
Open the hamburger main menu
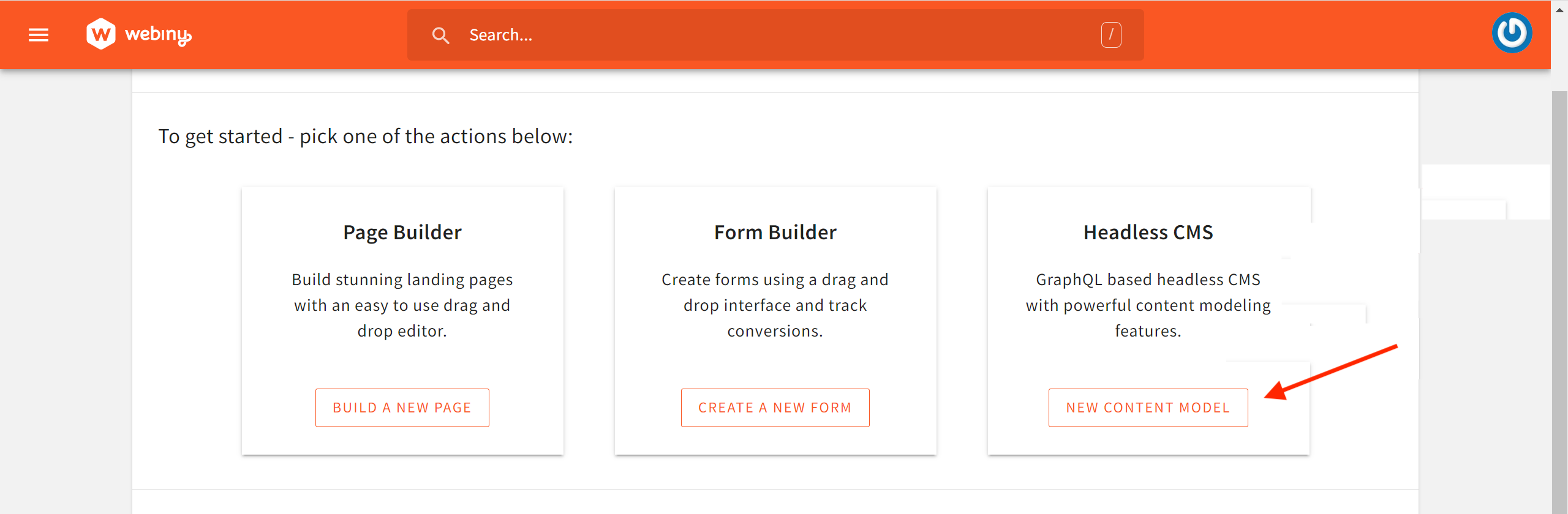pyautogui.click(x=39, y=35)
